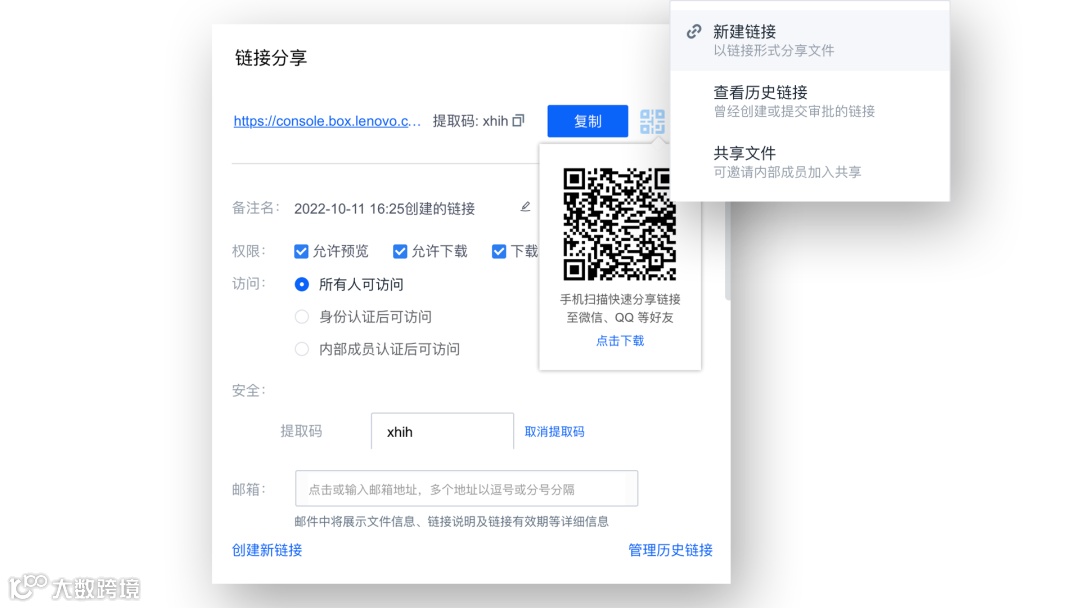Click the 手机扫描快速分享链接 caption
Screen dimensions: 1080x608
coord(620,300)
